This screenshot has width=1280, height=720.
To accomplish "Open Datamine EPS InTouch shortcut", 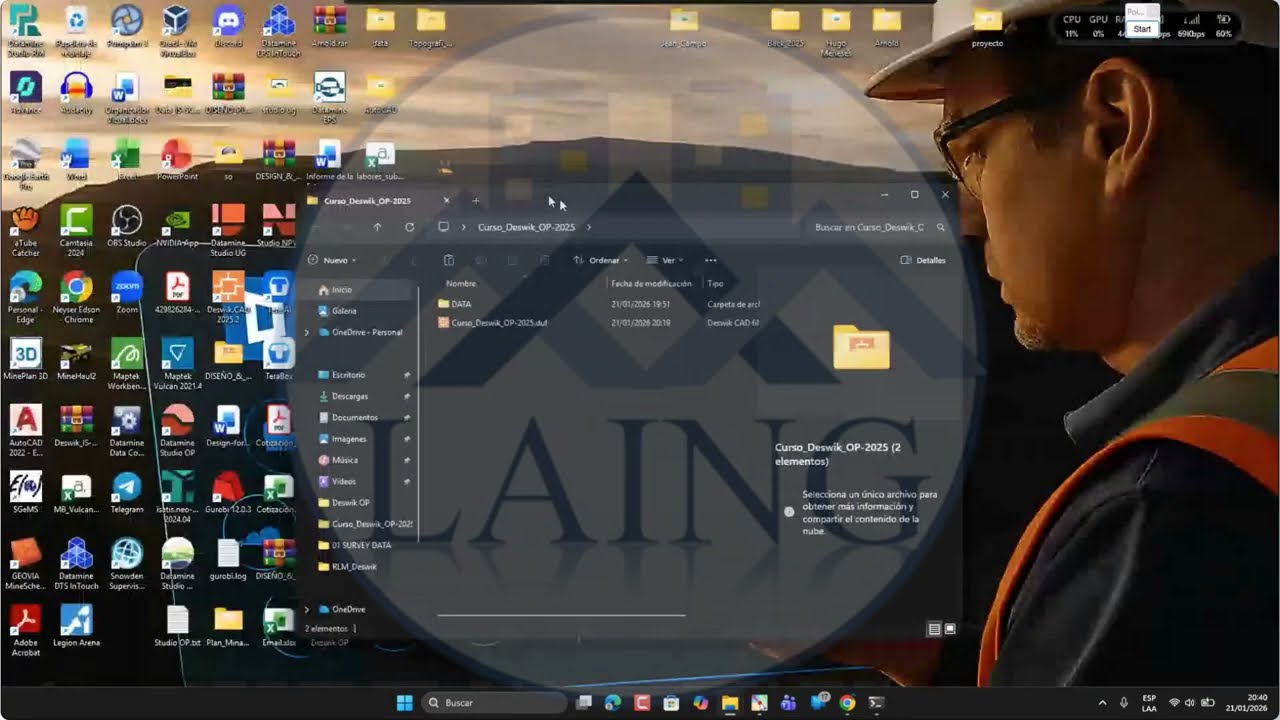I will (x=279, y=31).
